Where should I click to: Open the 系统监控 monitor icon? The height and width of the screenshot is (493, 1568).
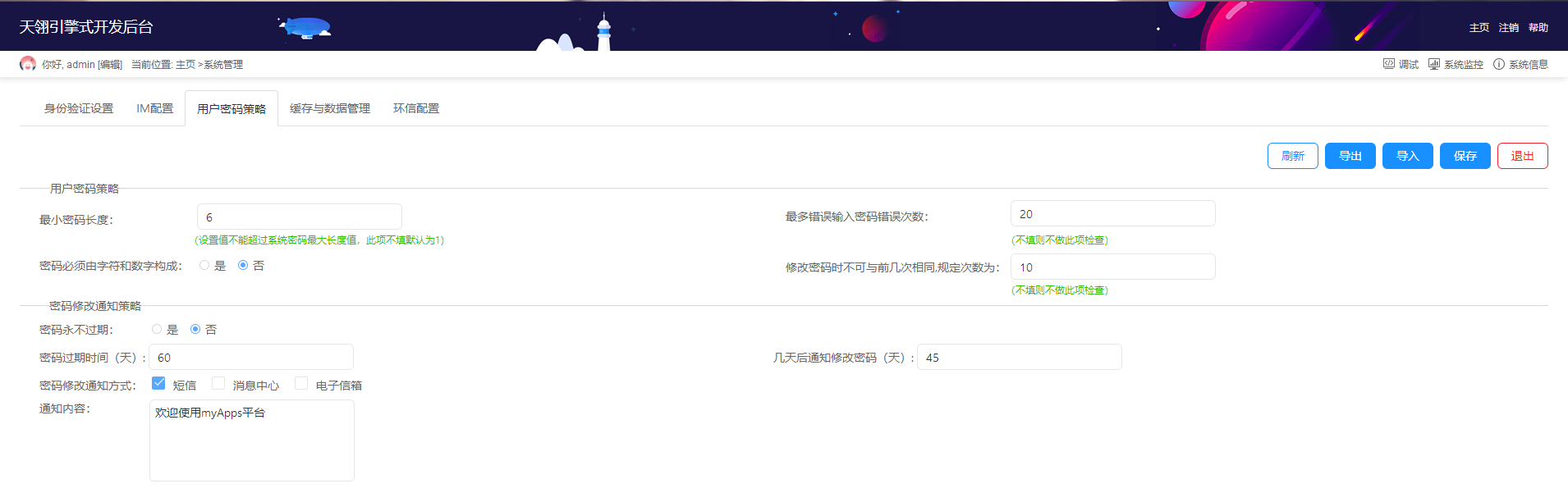pyautogui.click(x=1433, y=64)
